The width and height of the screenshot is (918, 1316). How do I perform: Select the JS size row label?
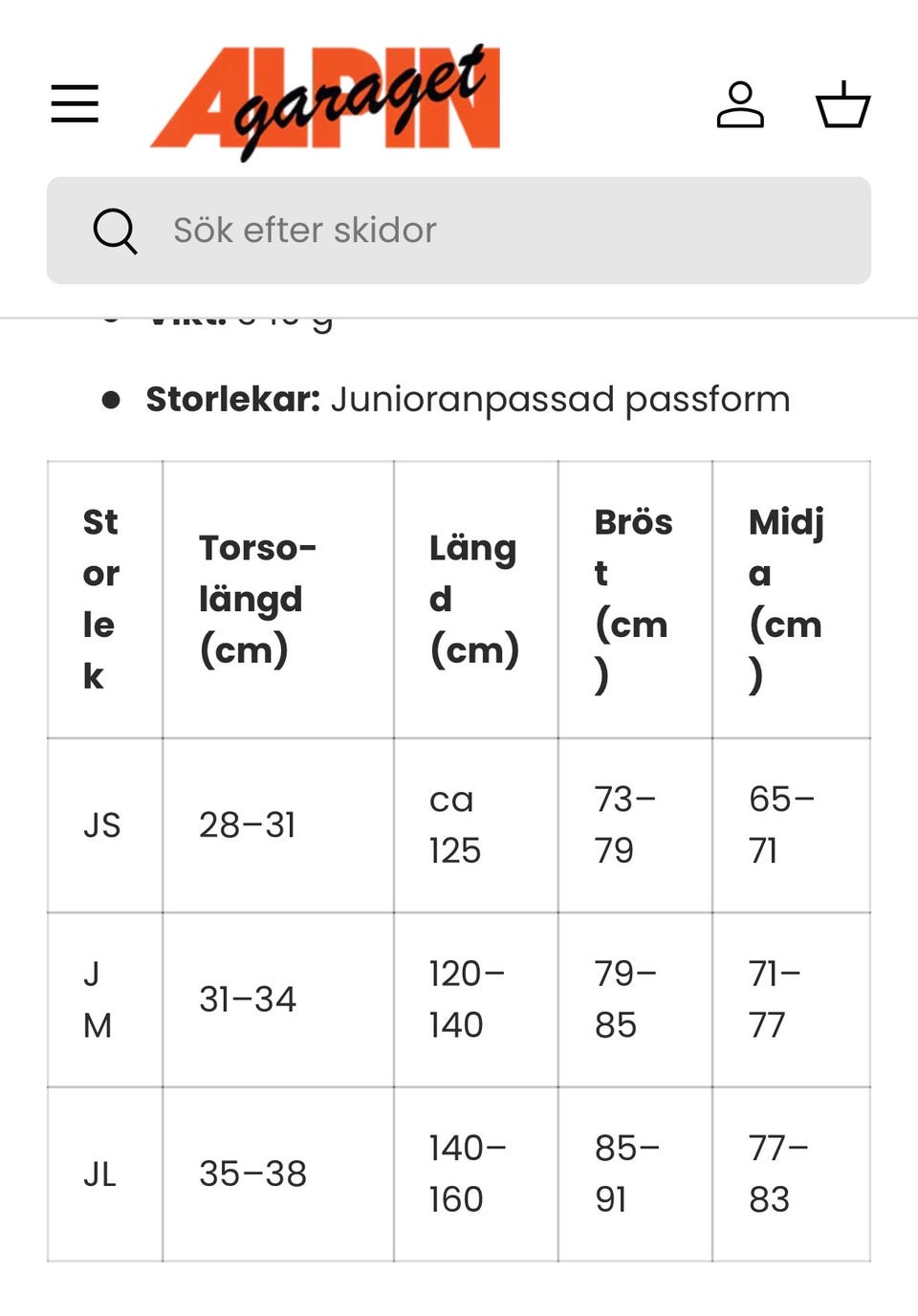tap(102, 824)
